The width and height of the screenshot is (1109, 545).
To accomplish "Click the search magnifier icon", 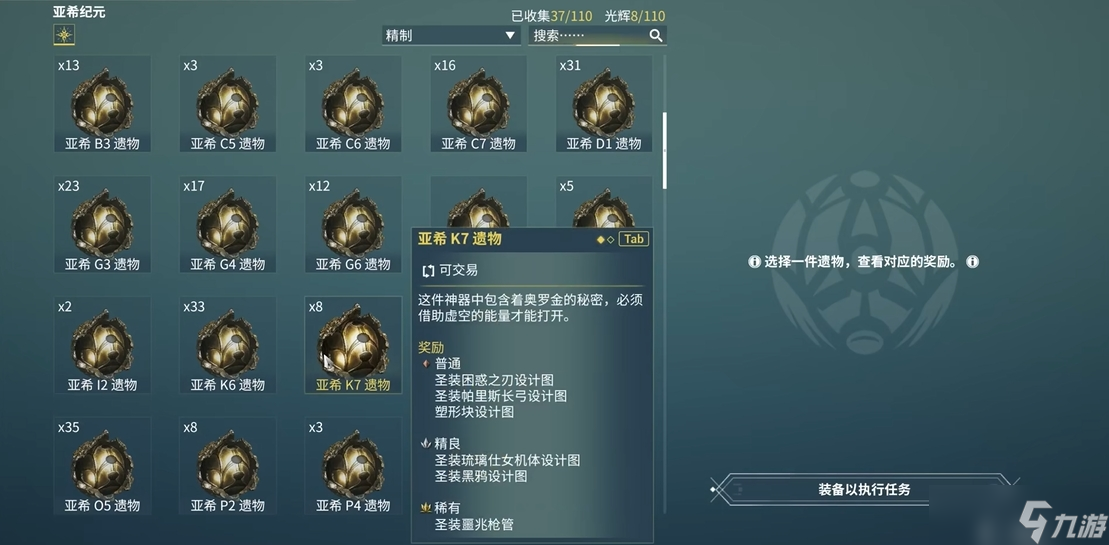I will click(x=656, y=35).
